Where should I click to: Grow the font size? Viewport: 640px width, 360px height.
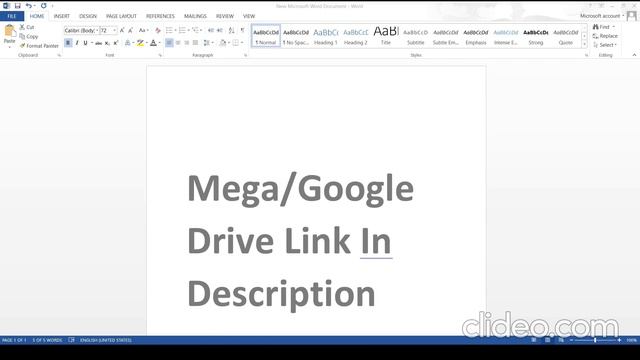[x=122, y=31]
